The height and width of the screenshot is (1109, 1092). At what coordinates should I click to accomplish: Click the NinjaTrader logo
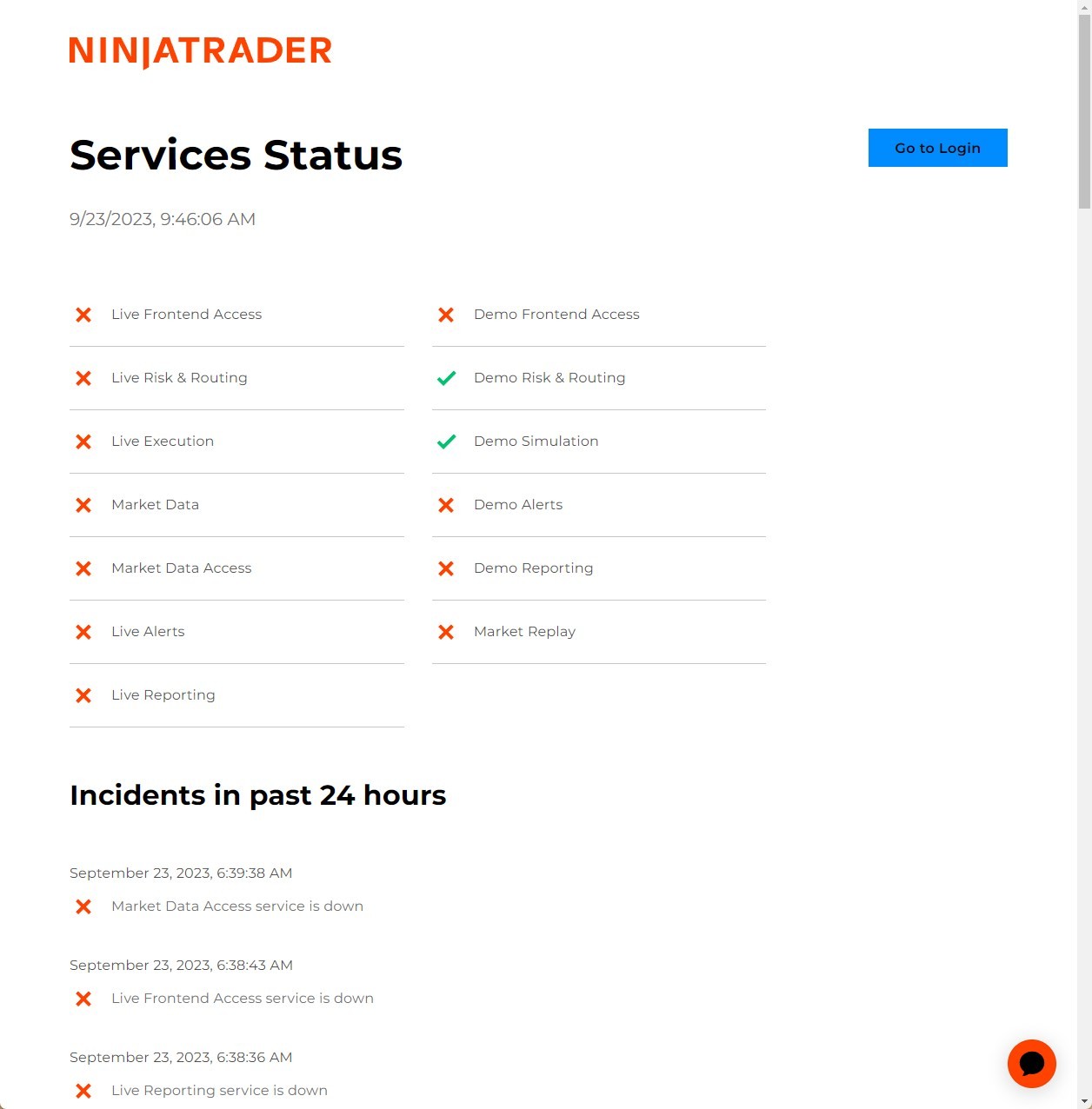[200, 51]
